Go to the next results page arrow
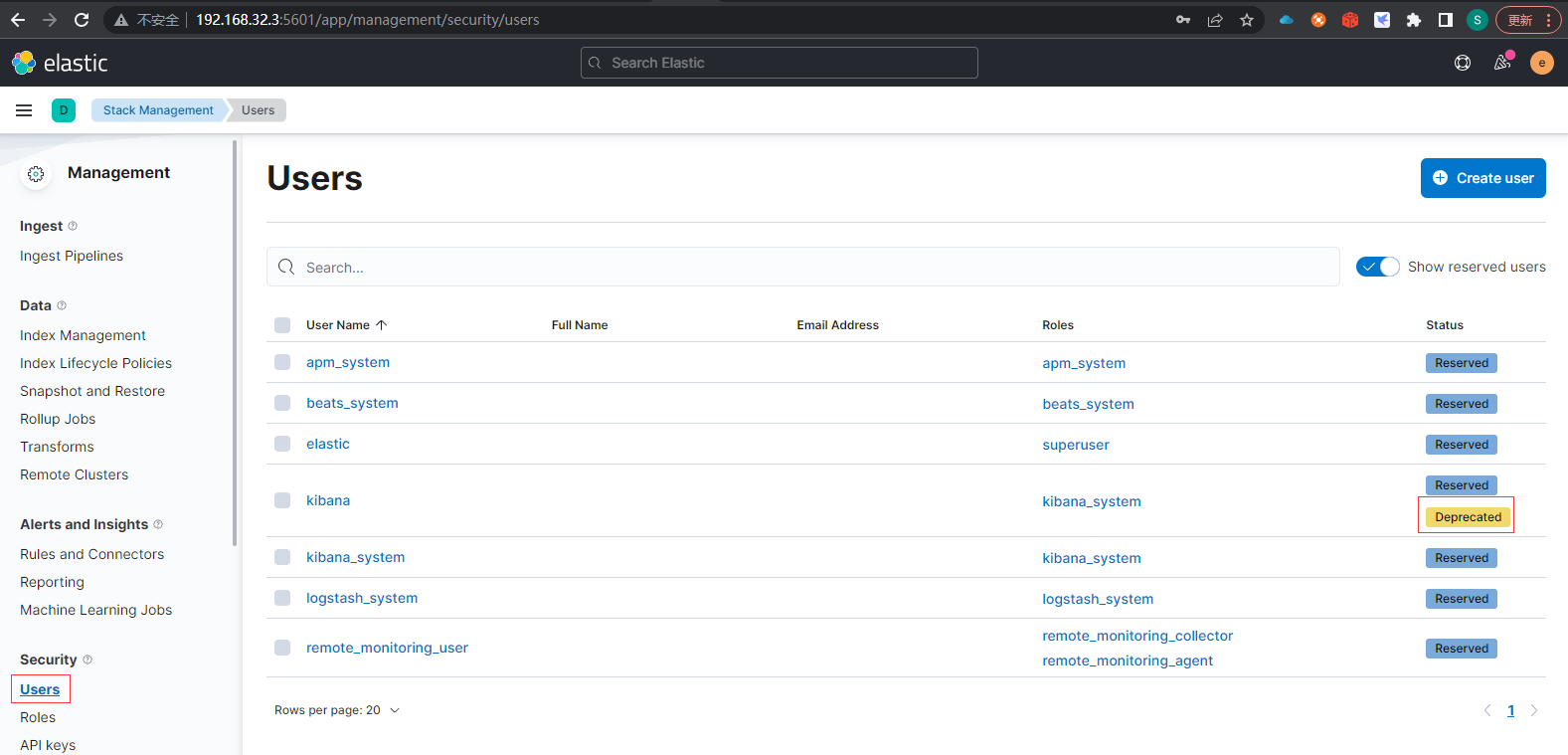The height and width of the screenshot is (755, 1568). pos(1534,710)
